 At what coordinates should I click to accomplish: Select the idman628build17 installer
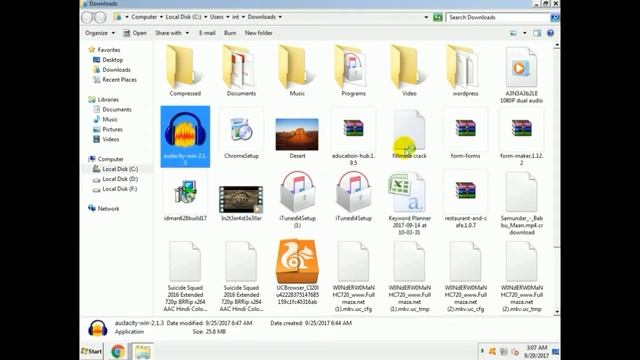pos(185,197)
